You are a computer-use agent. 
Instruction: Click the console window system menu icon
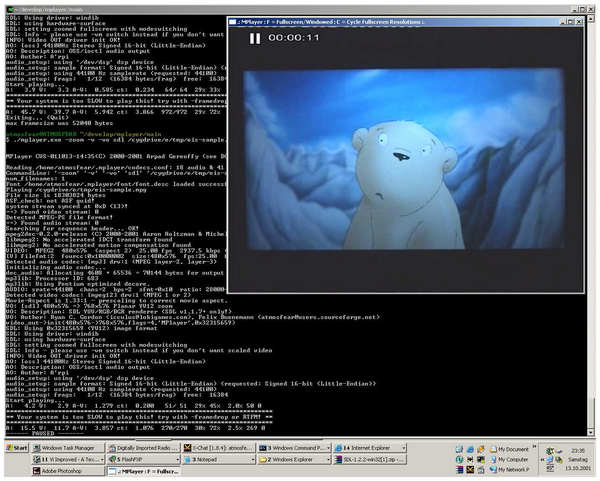point(10,9)
